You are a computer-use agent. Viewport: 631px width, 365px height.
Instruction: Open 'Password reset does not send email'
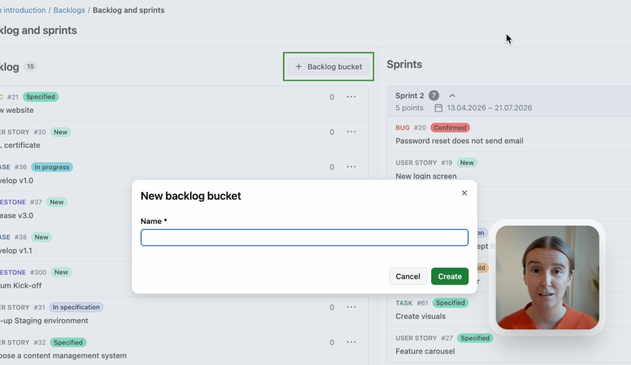(x=459, y=141)
